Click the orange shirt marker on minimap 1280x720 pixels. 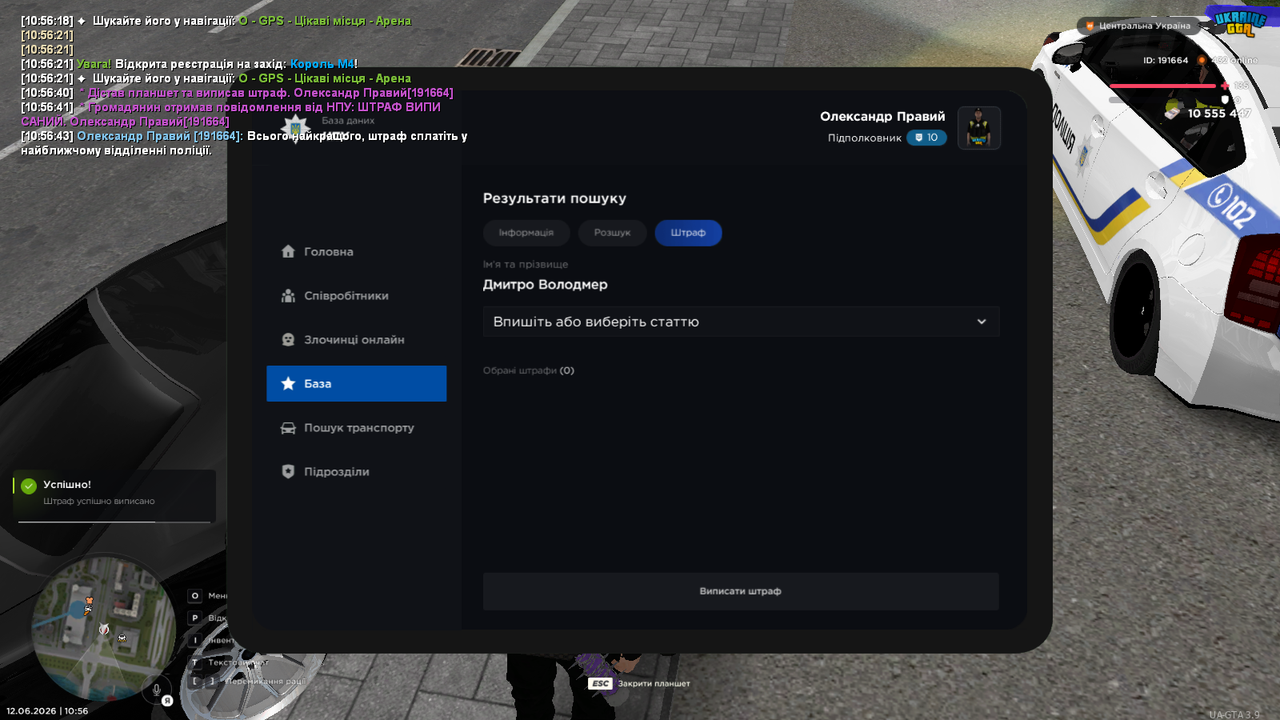(89, 599)
